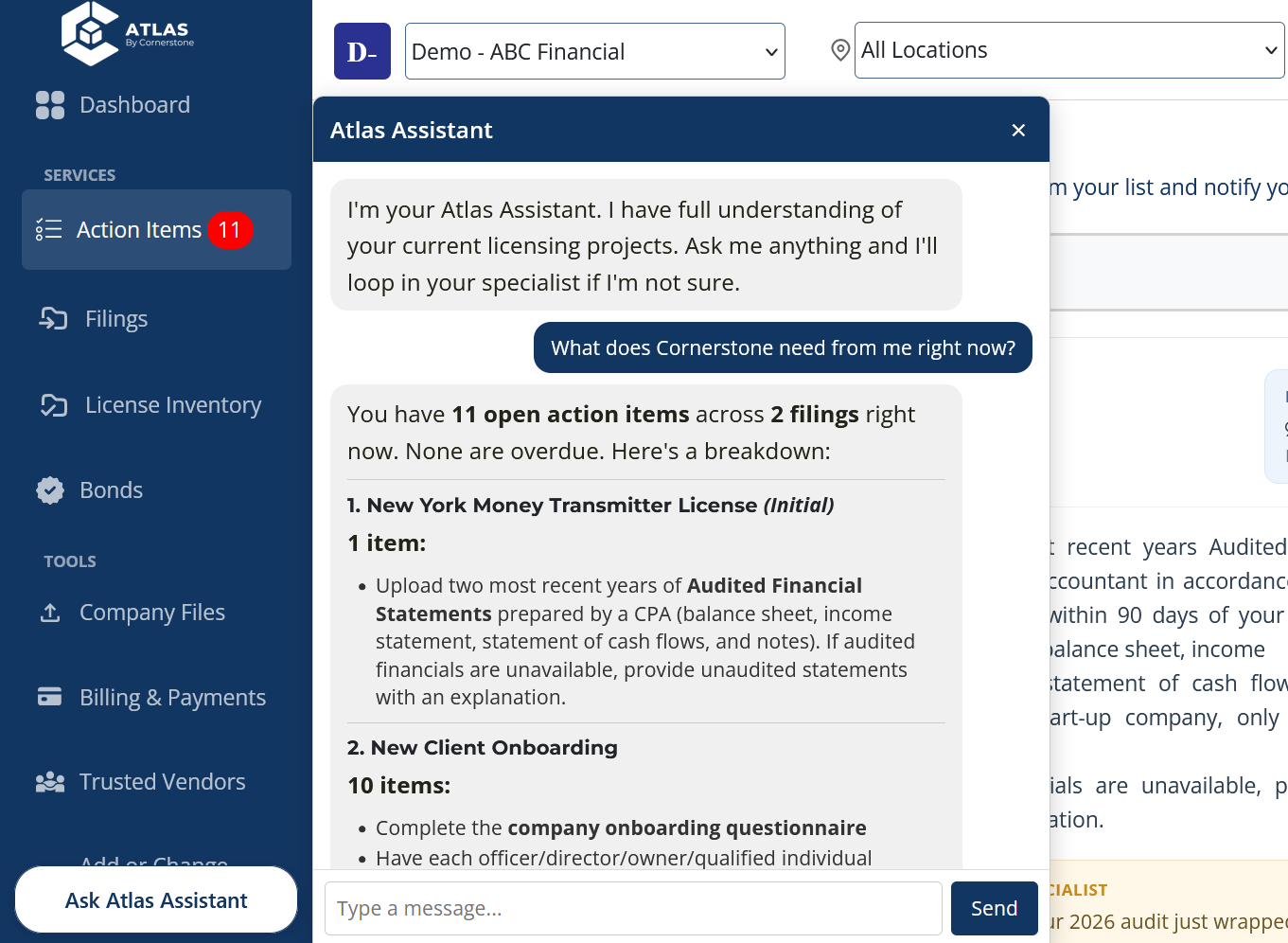The height and width of the screenshot is (943, 1288).
Task: Open the Action Items menu entry
Action: tap(156, 230)
